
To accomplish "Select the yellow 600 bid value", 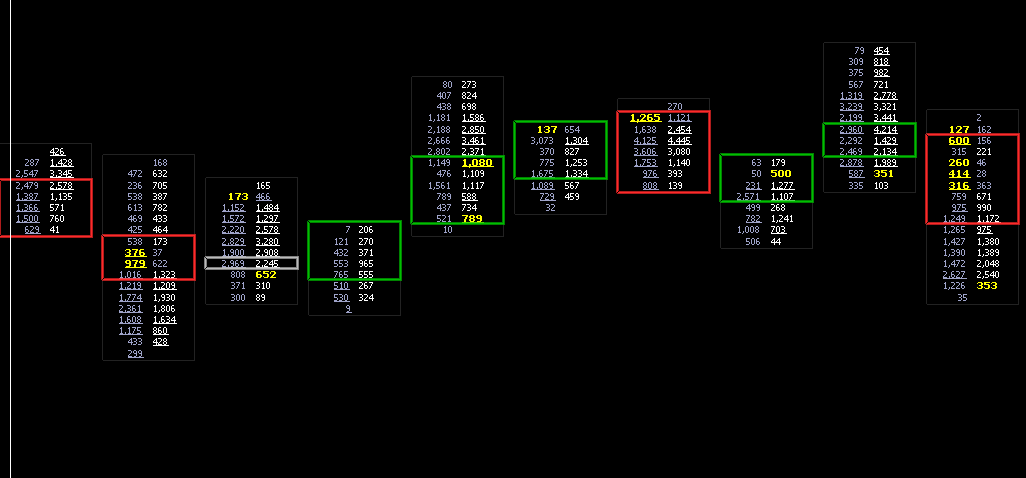I will pos(959,141).
